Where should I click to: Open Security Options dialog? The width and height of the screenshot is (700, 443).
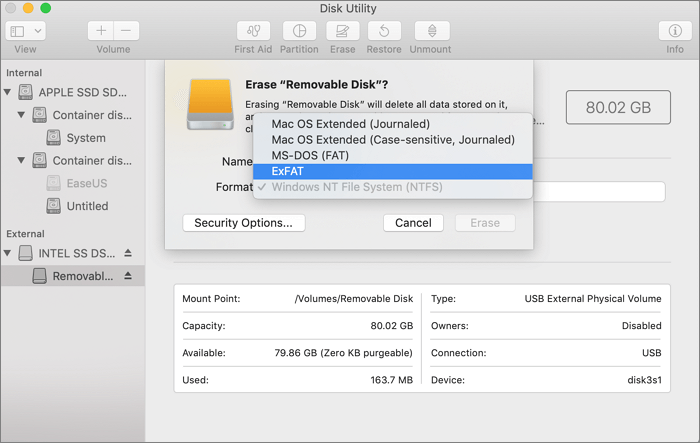243,223
